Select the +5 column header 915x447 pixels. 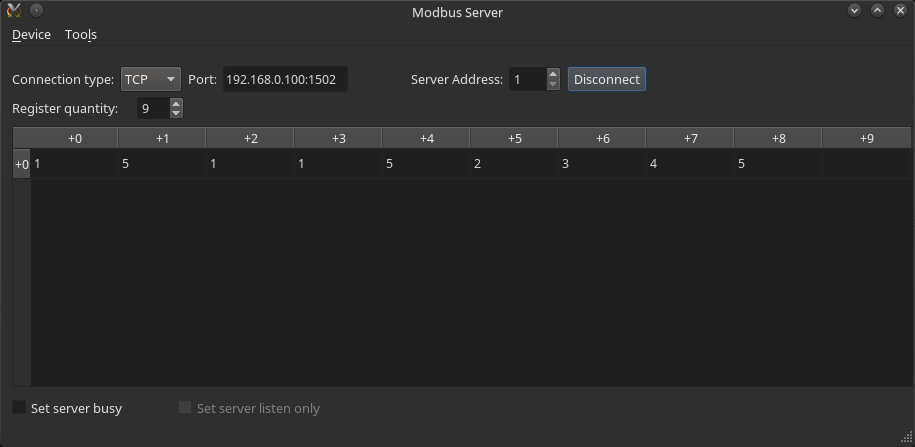514,138
